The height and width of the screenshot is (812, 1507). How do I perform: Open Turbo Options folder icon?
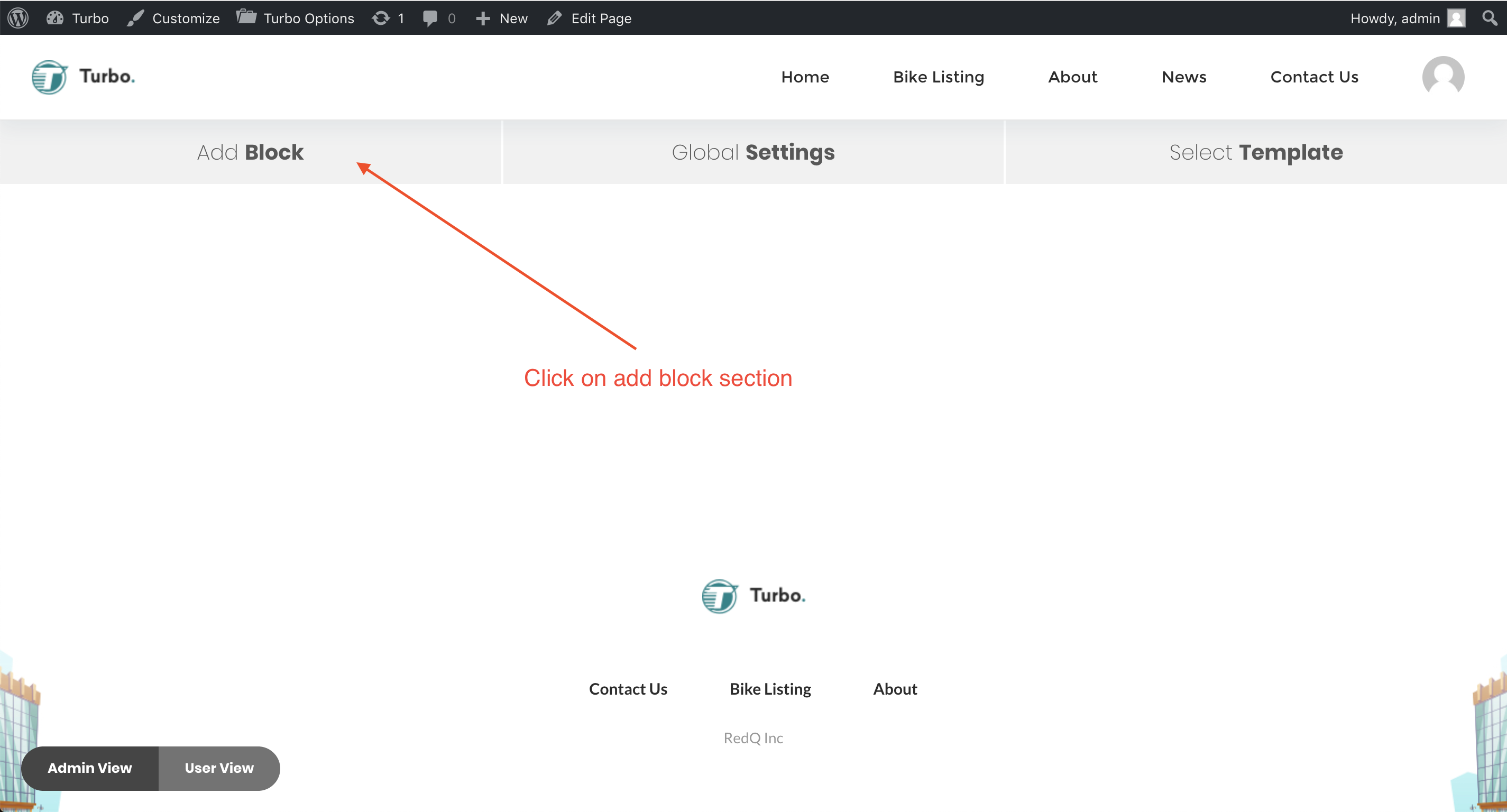pos(246,17)
